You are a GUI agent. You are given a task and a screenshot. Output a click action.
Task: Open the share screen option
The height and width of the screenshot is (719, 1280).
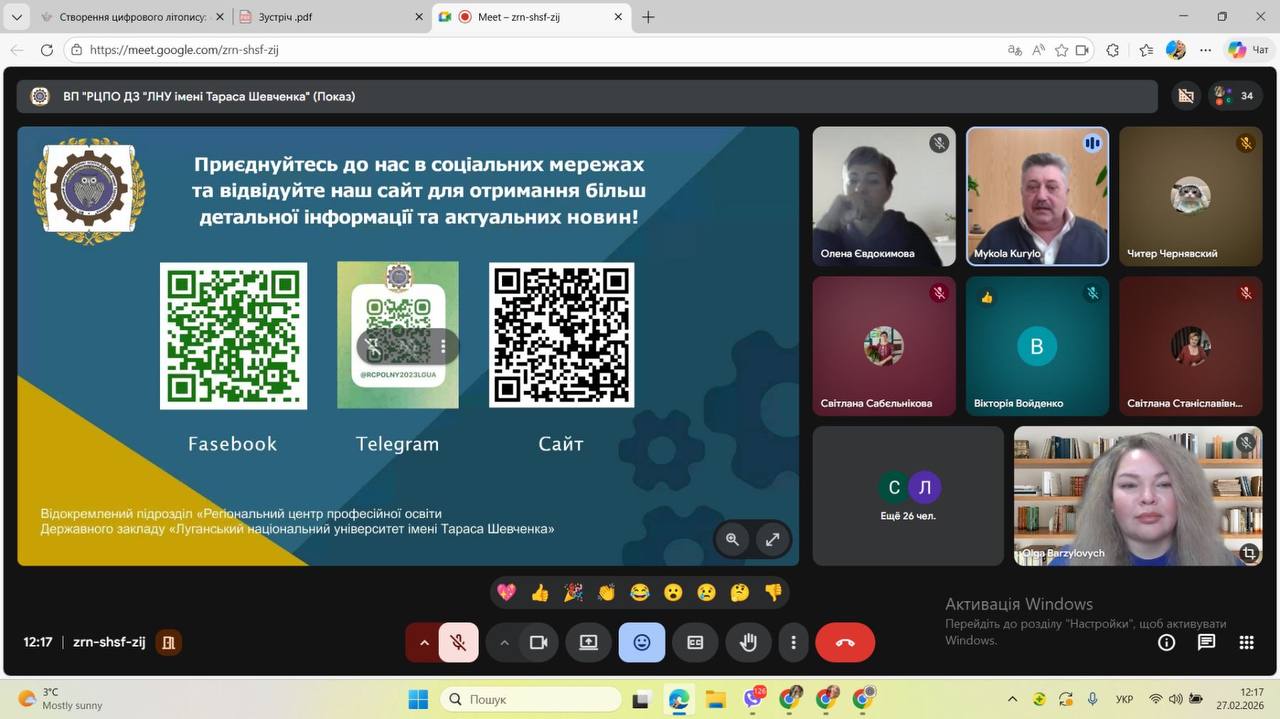tap(588, 643)
